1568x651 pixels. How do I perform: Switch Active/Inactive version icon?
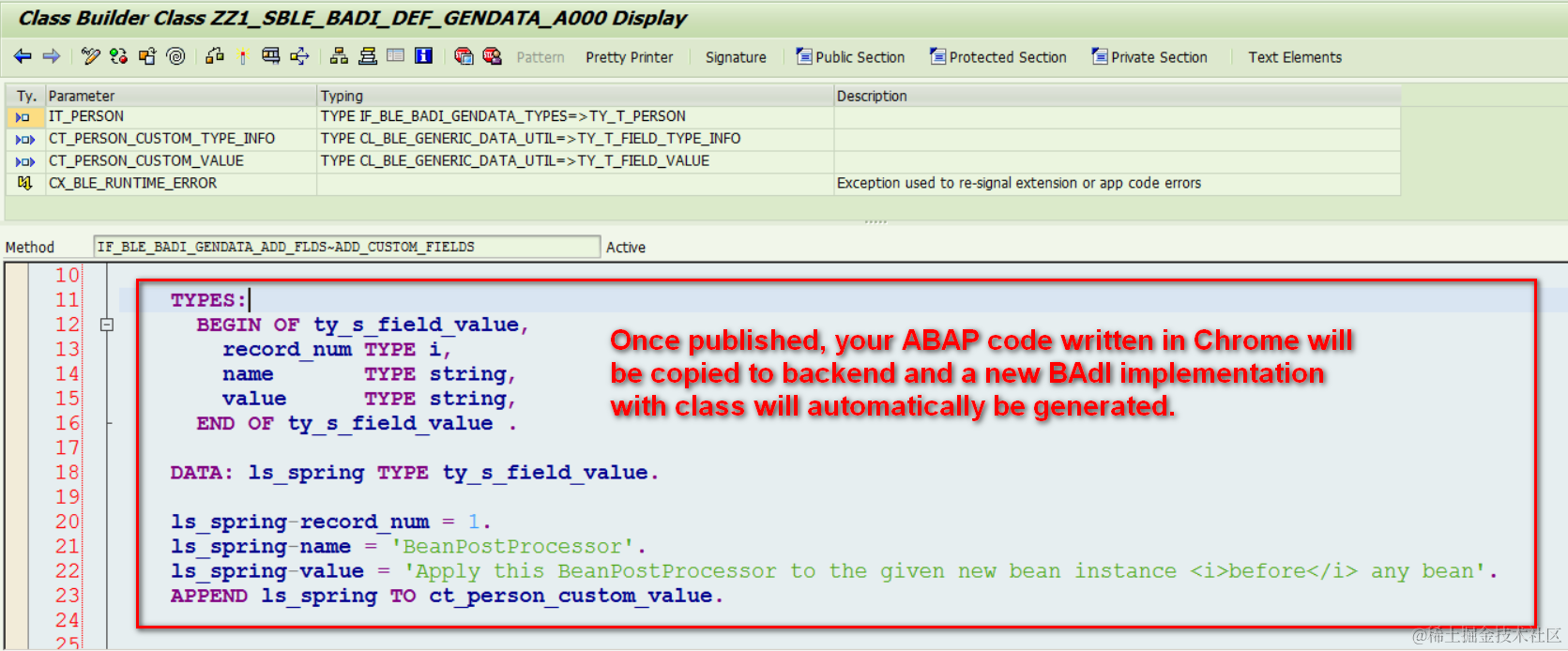118,56
